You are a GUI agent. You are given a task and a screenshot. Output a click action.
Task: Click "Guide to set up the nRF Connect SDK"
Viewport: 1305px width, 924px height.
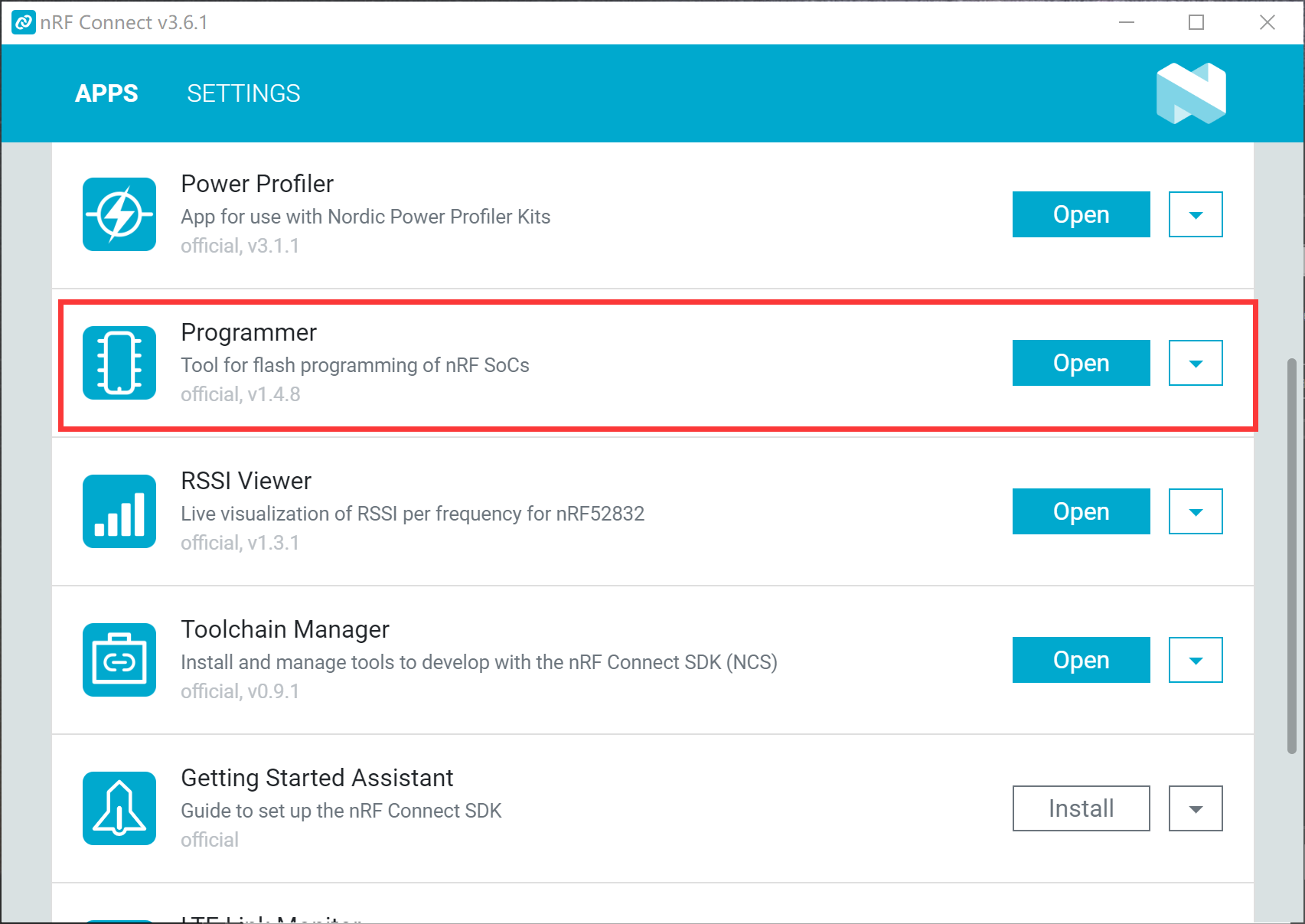pos(341,811)
